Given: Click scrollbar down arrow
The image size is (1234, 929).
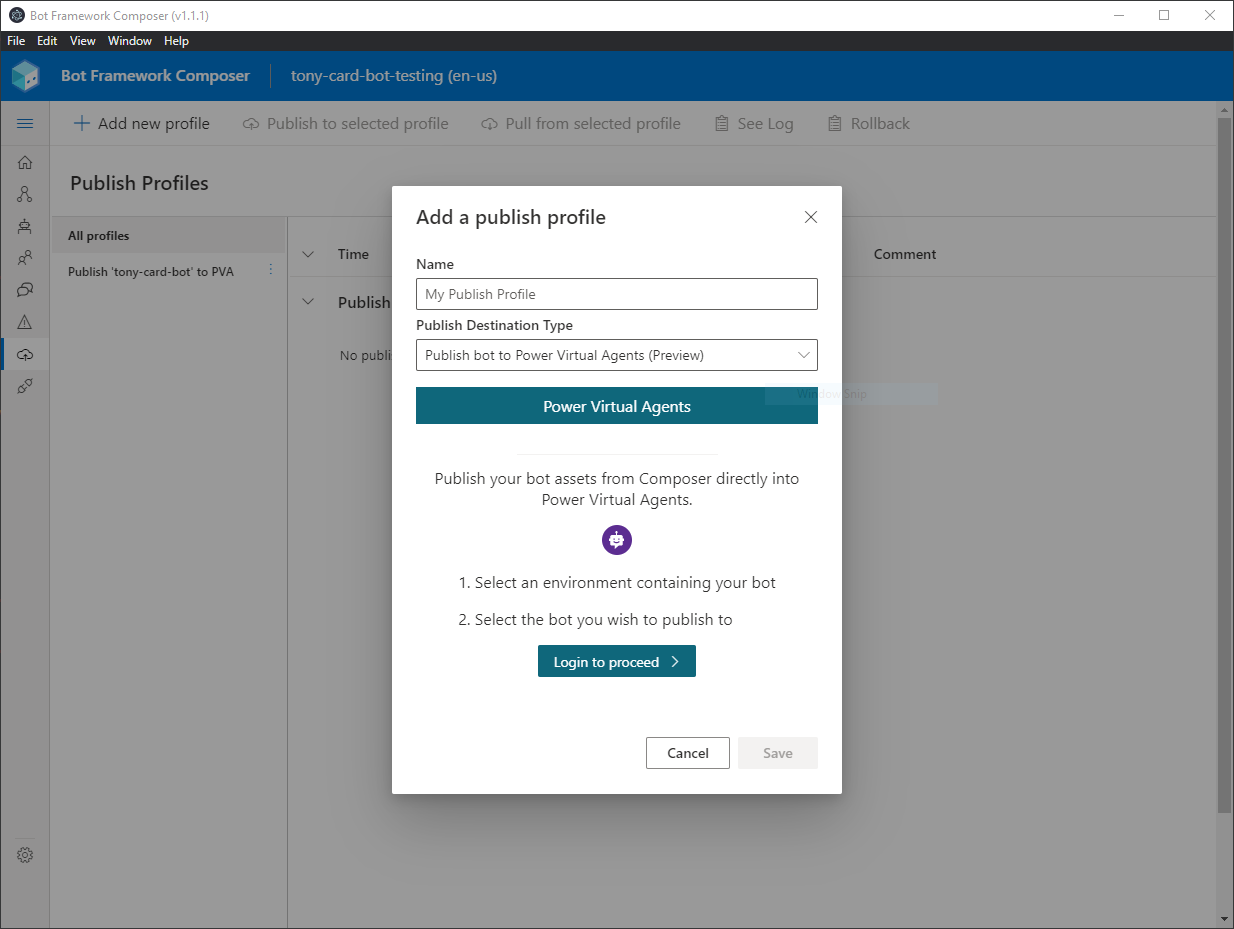Looking at the screenshot, I should point(1225,919).
